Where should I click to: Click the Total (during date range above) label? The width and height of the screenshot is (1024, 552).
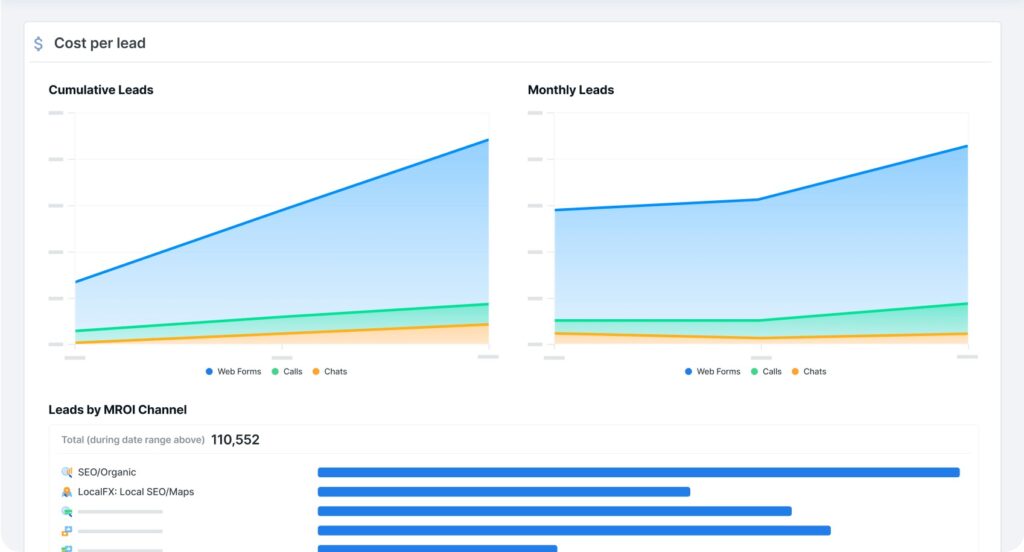[x=133, y=440]
